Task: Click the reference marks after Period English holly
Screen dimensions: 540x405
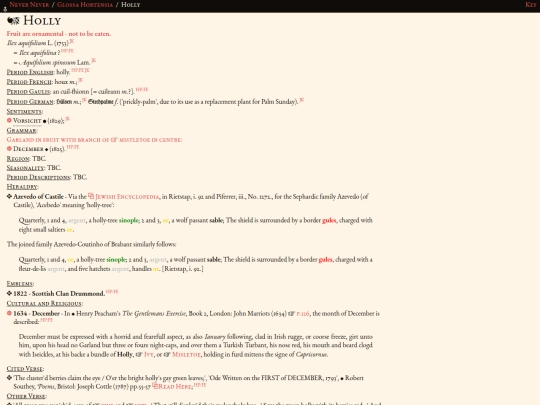Action: point(80,70)
